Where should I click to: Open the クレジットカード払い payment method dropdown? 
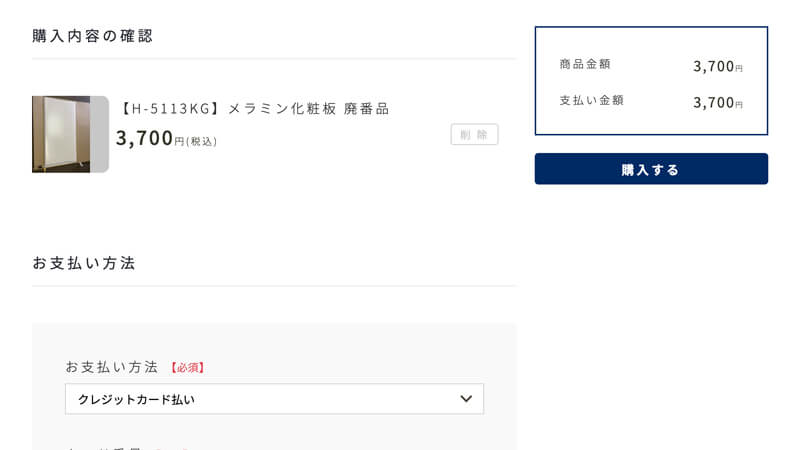[274, 399]
